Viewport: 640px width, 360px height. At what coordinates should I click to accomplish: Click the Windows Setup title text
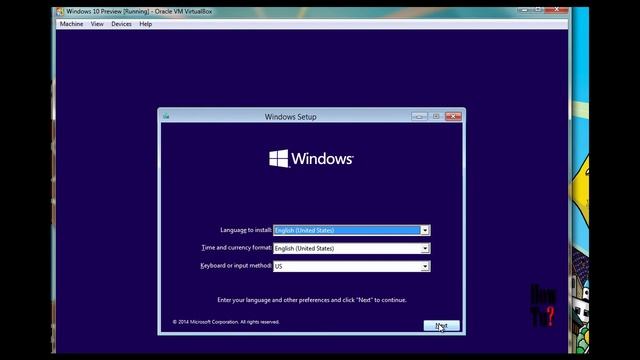pyautogui.click(x=291, y=117)
